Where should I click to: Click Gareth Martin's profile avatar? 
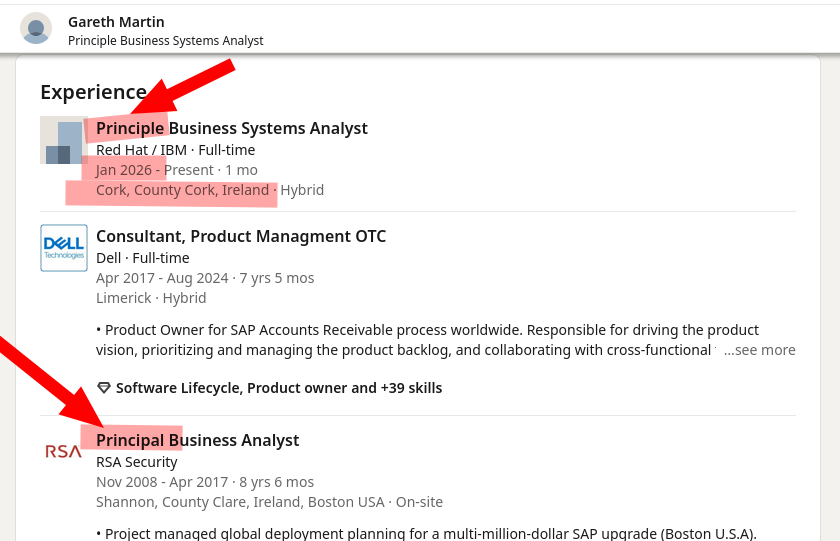point(36,28)
